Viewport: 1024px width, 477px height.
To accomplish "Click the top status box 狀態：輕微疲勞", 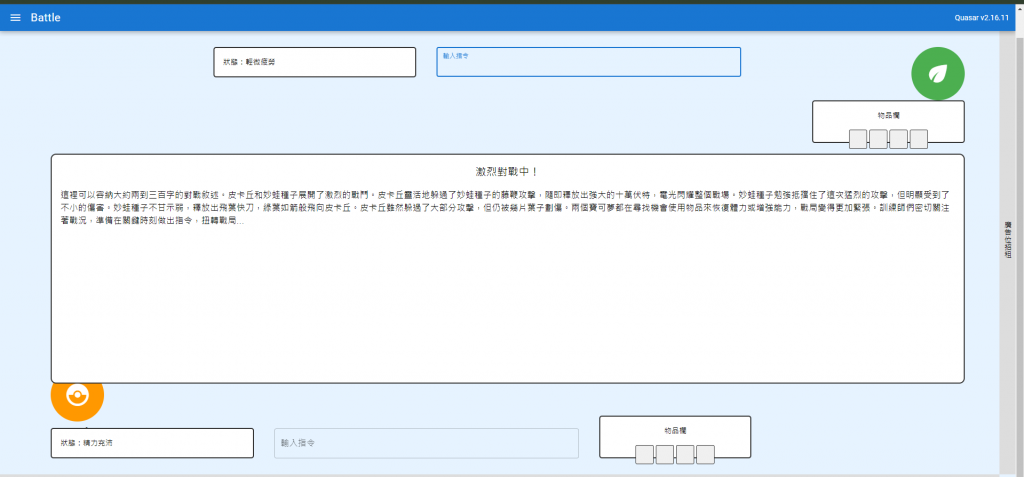I will click(x=315, y=62).
